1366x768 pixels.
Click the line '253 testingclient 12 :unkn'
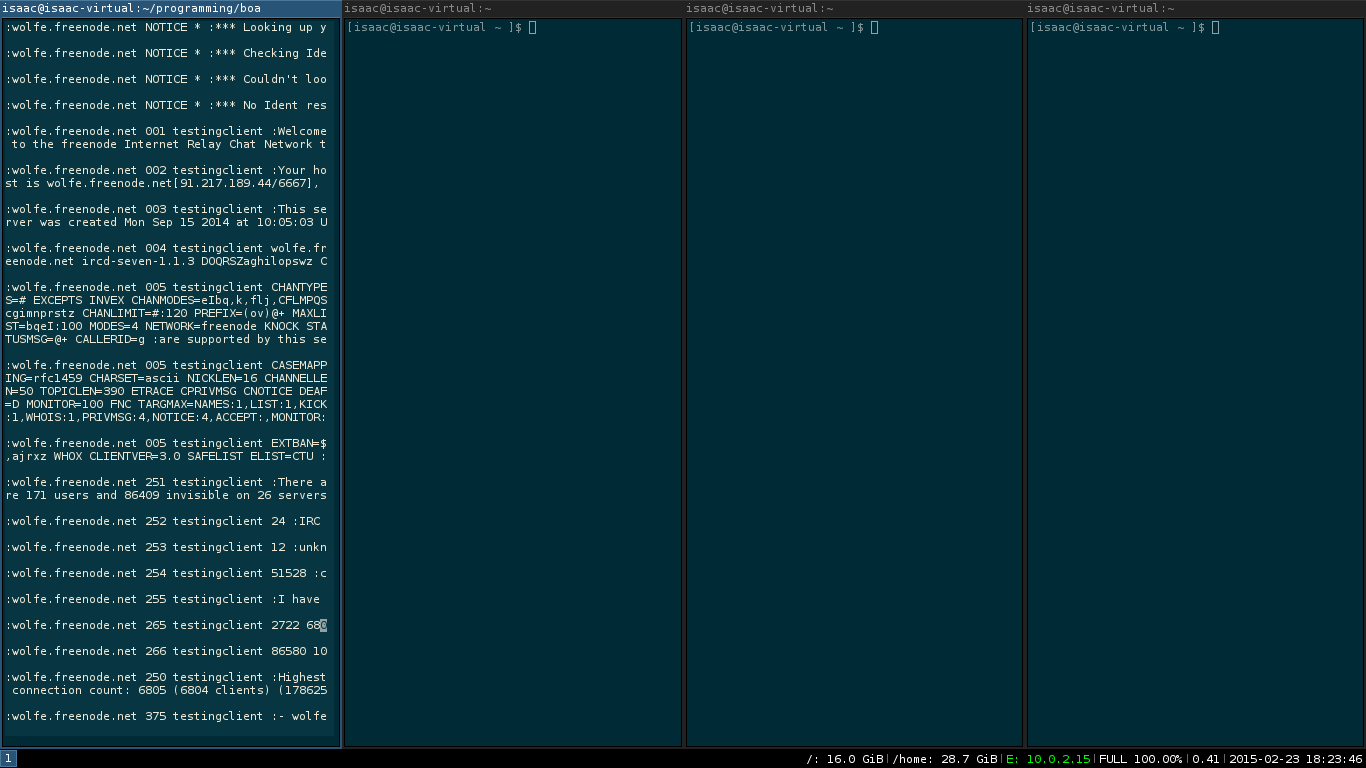166,547
